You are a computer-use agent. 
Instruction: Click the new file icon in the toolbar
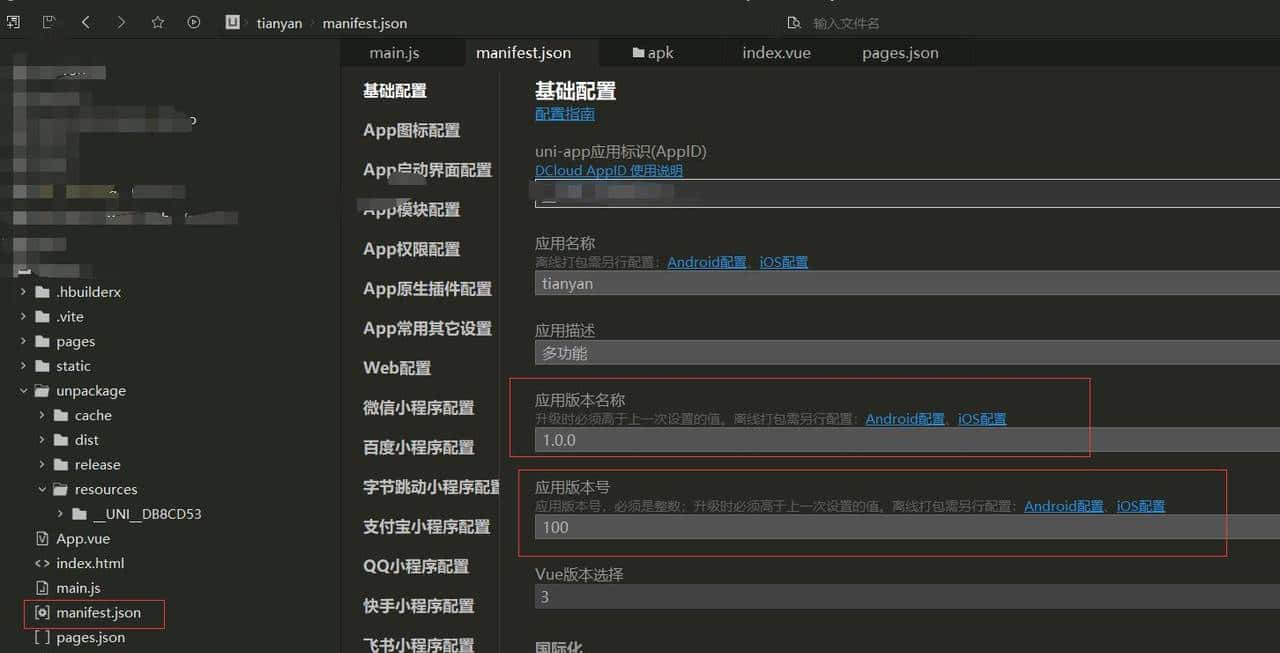12,22
